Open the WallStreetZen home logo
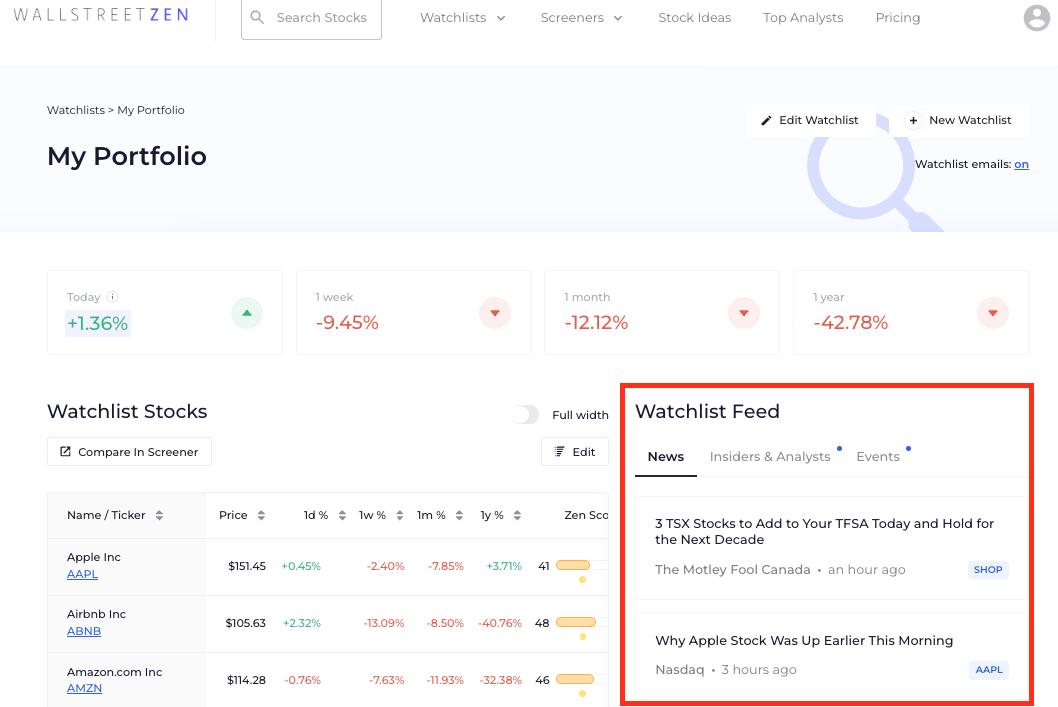The height and width of the screenshot is (707, 1058). pyautogui.click(x=101, y=15)
